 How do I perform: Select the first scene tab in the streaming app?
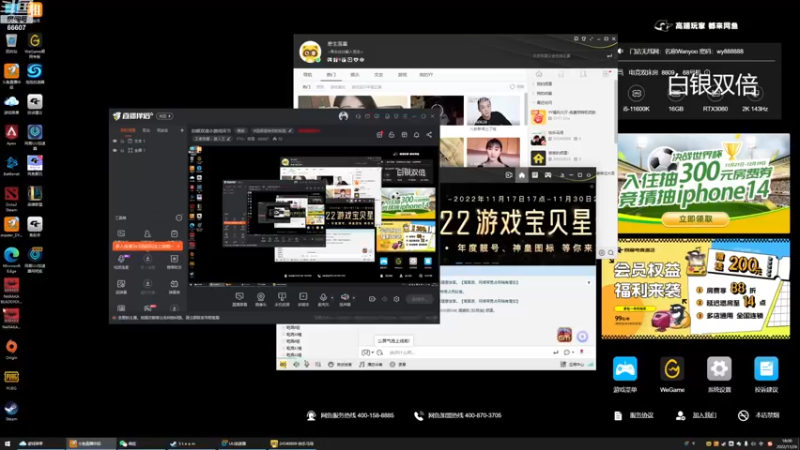coord(128,131)
